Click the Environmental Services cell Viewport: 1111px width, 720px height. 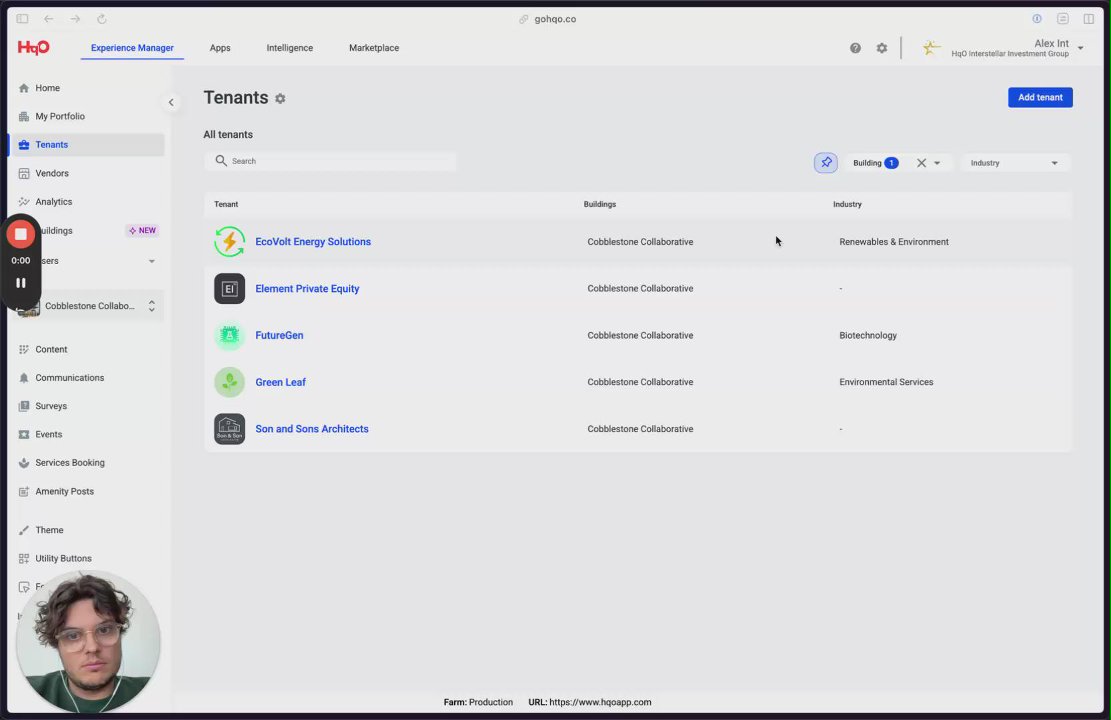coord(886,382)
